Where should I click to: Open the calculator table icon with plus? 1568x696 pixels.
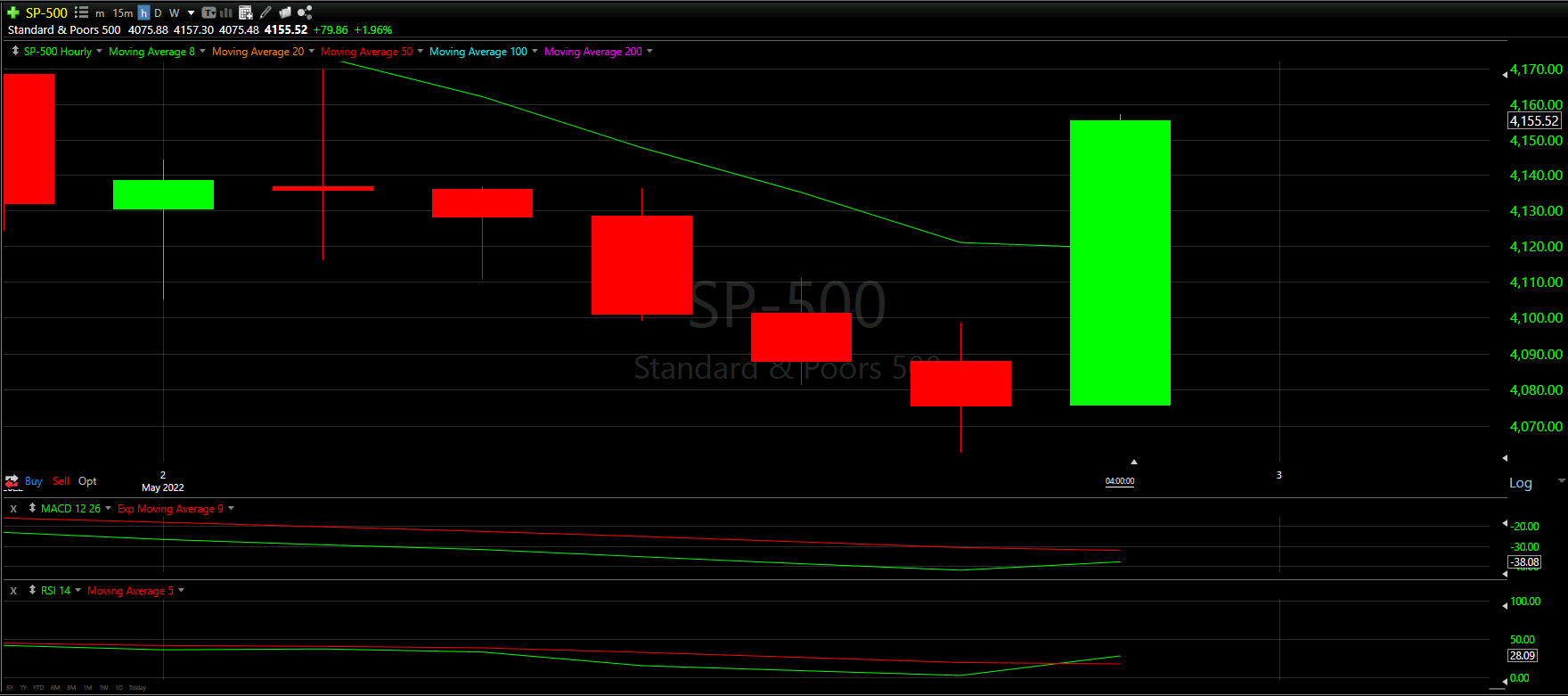click(246, 12)
